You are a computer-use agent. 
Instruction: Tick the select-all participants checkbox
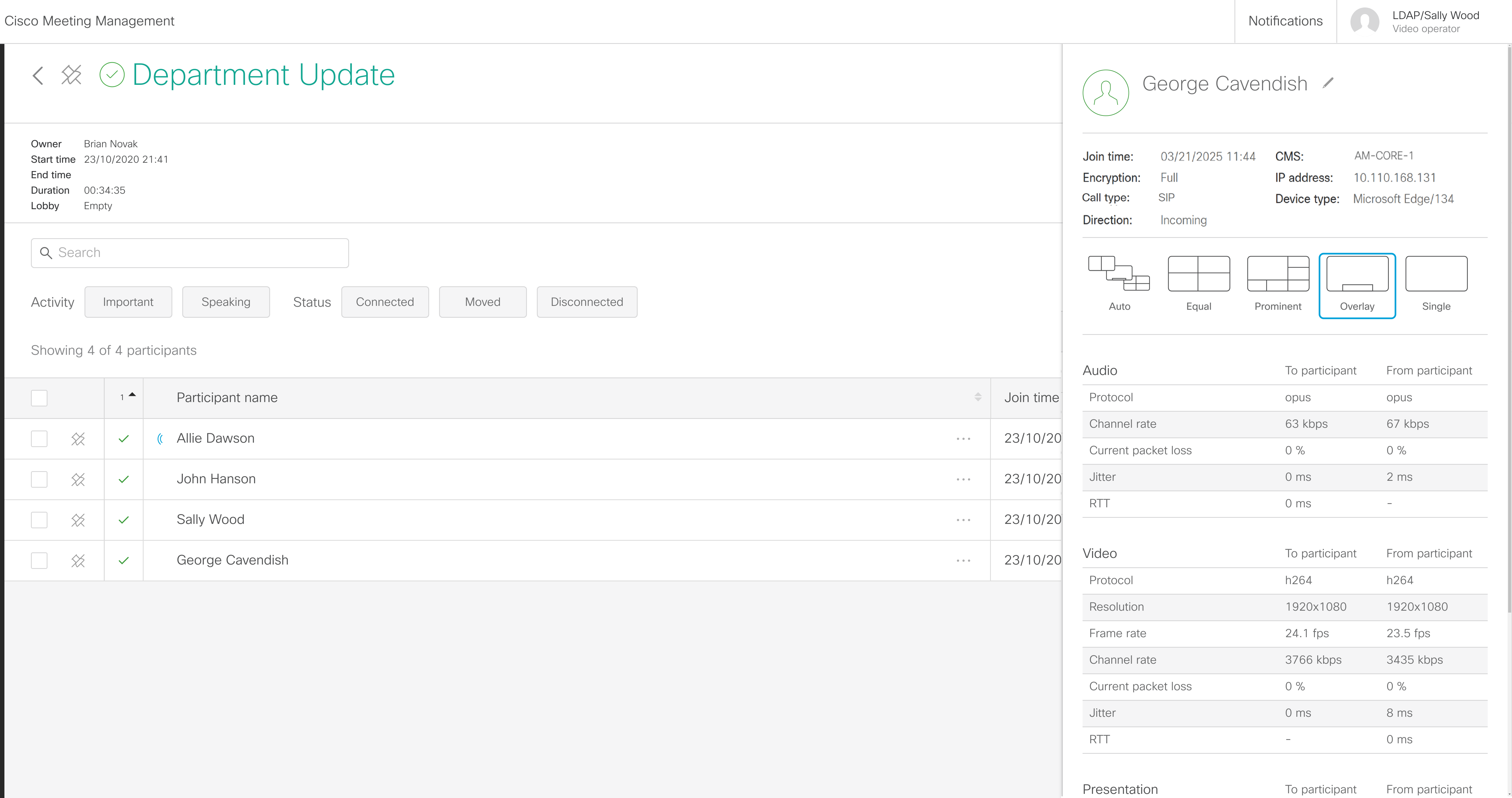point(39,398)
